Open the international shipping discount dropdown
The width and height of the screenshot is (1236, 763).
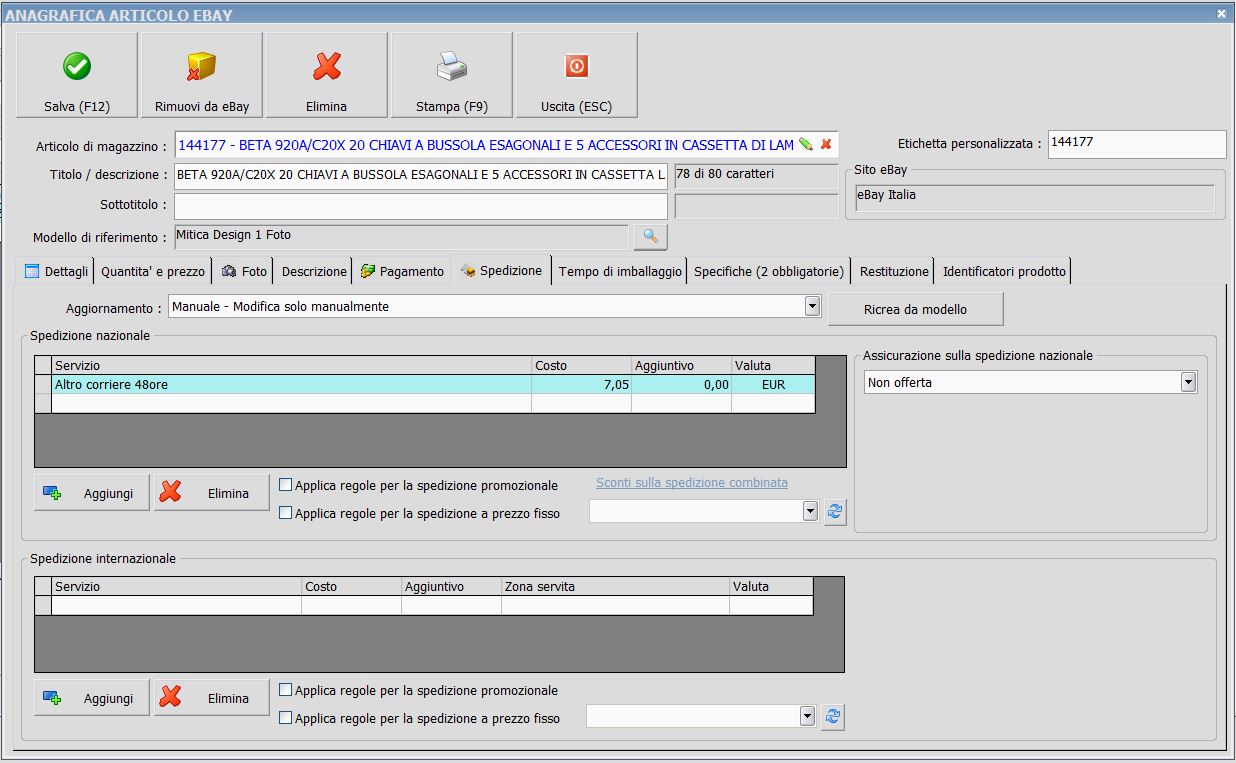[x=808, y=717]
